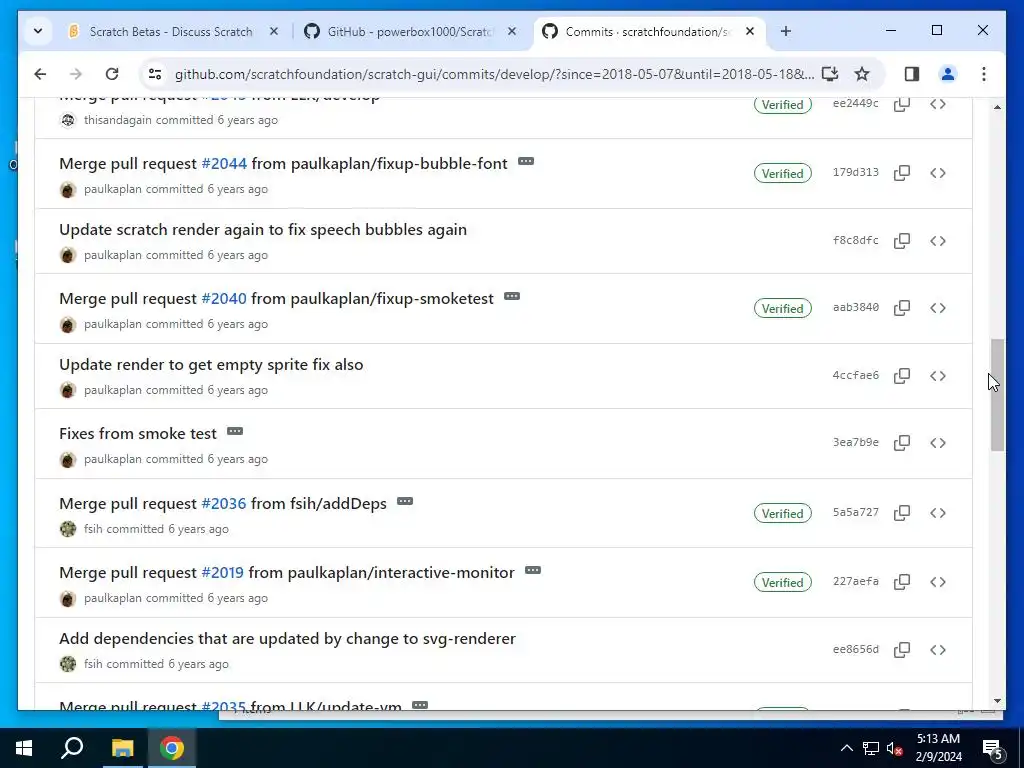Viewport: 1024px width, 768px height.
Task: Browse repository at commit 3ea7b9e
Action: point(938,443)
